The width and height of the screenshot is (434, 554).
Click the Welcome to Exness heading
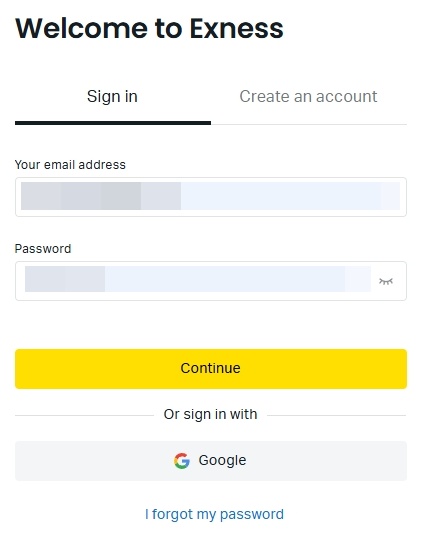pos(149,28)
